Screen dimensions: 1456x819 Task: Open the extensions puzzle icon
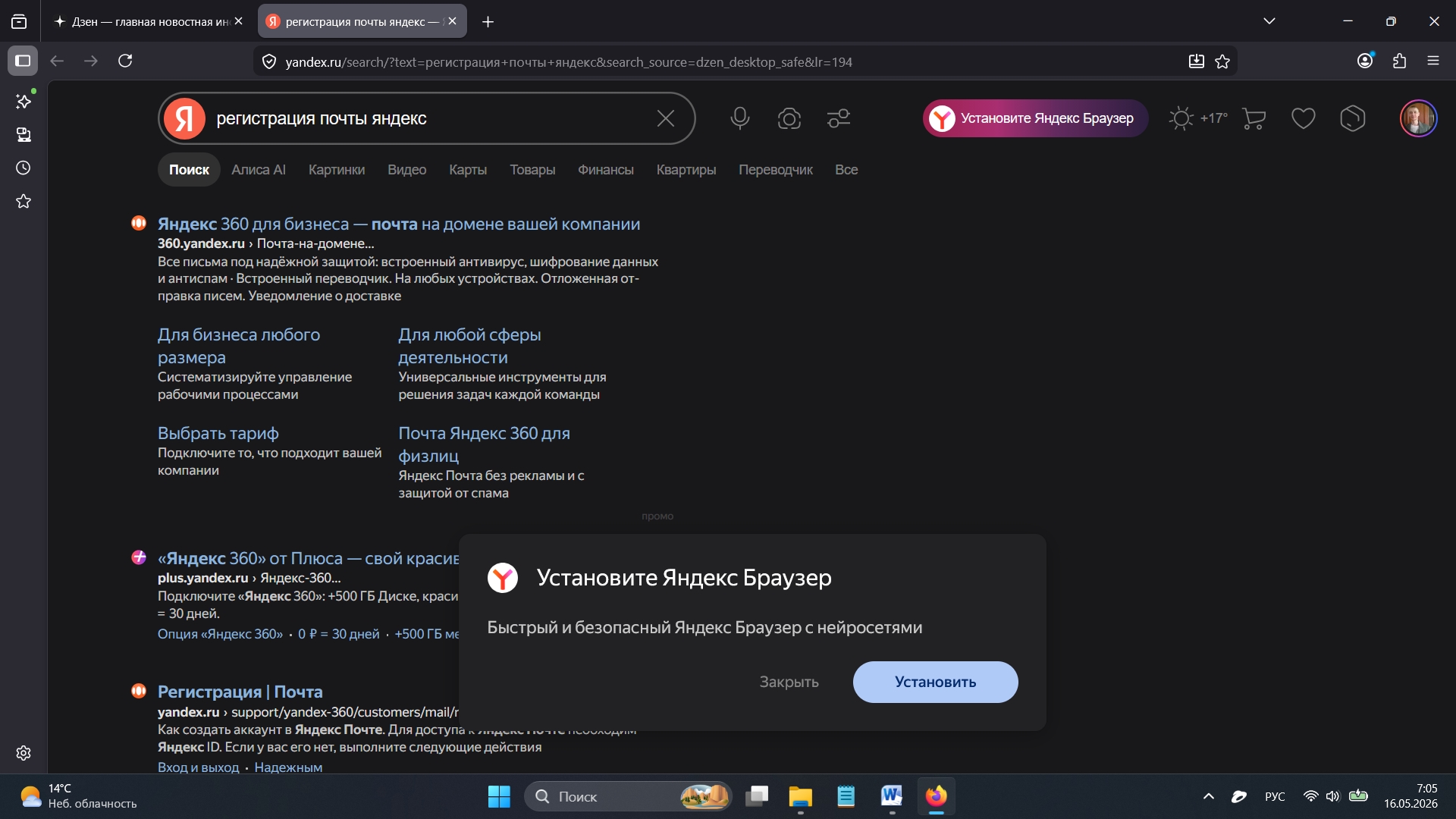click(1400, 61)
